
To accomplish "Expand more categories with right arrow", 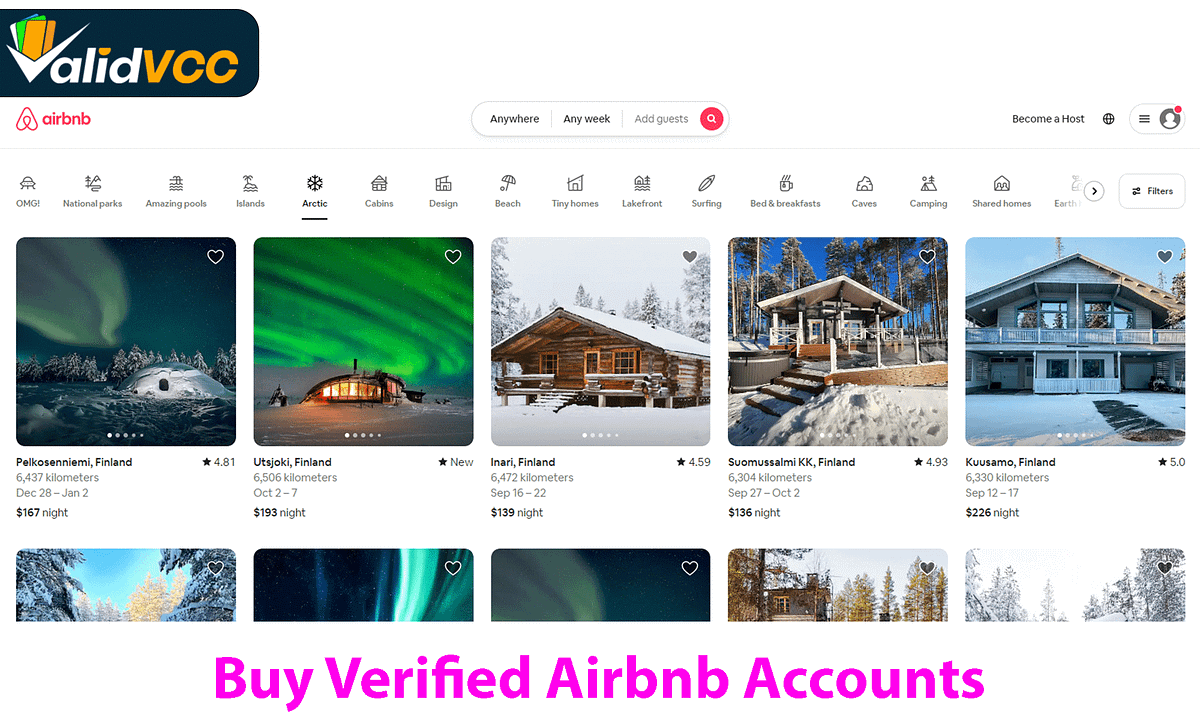I will (x=1094, y=191).
